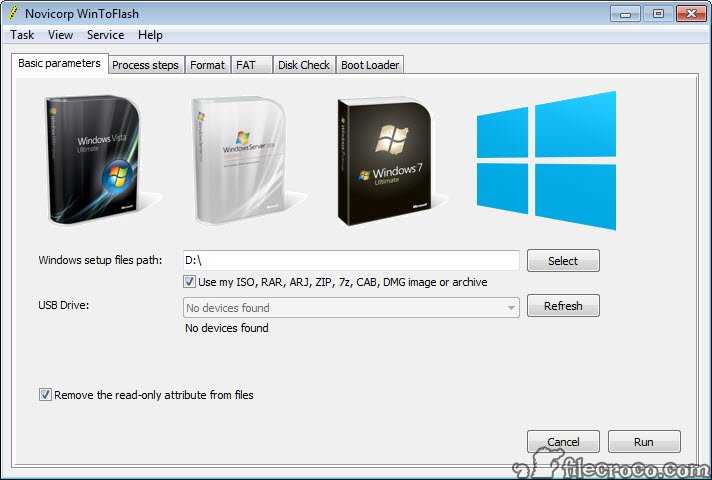Open the Task menu
The height and width of the screenshot is (480, 712).
[22, 35]
